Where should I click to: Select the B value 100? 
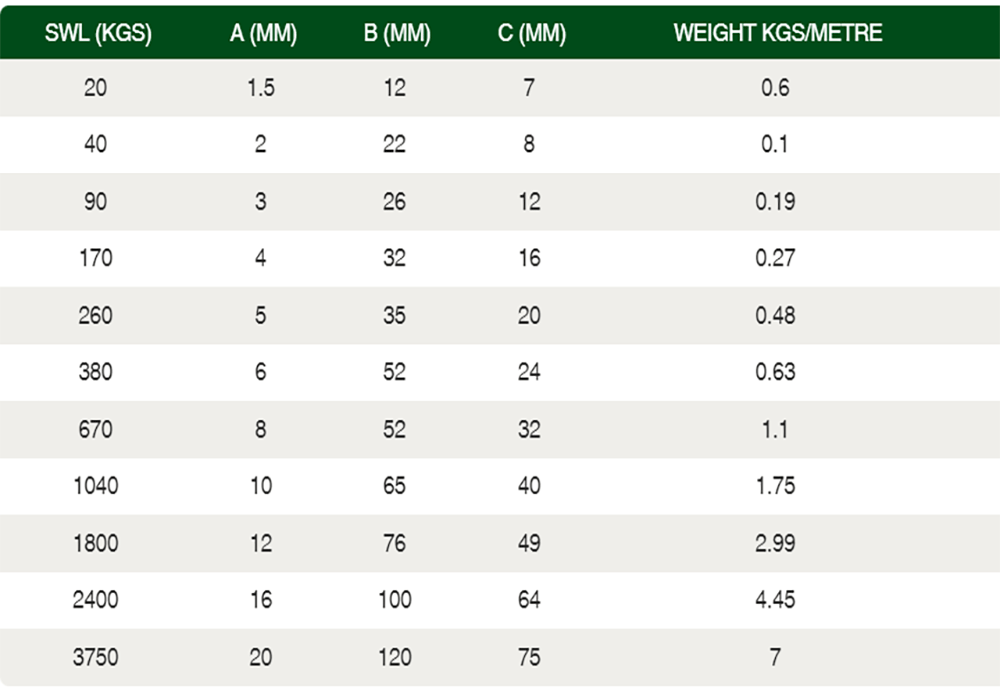tap(395, 600)
